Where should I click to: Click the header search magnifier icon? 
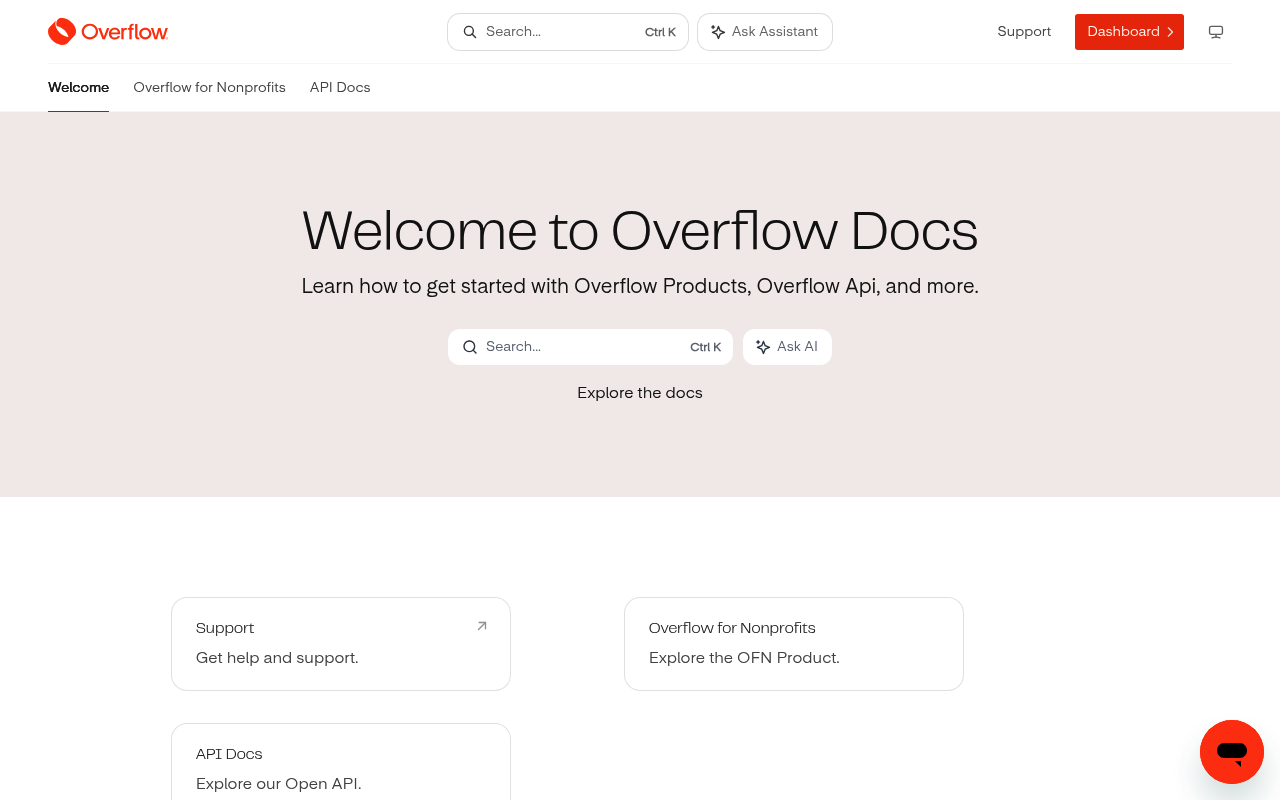tap(470, 32)
